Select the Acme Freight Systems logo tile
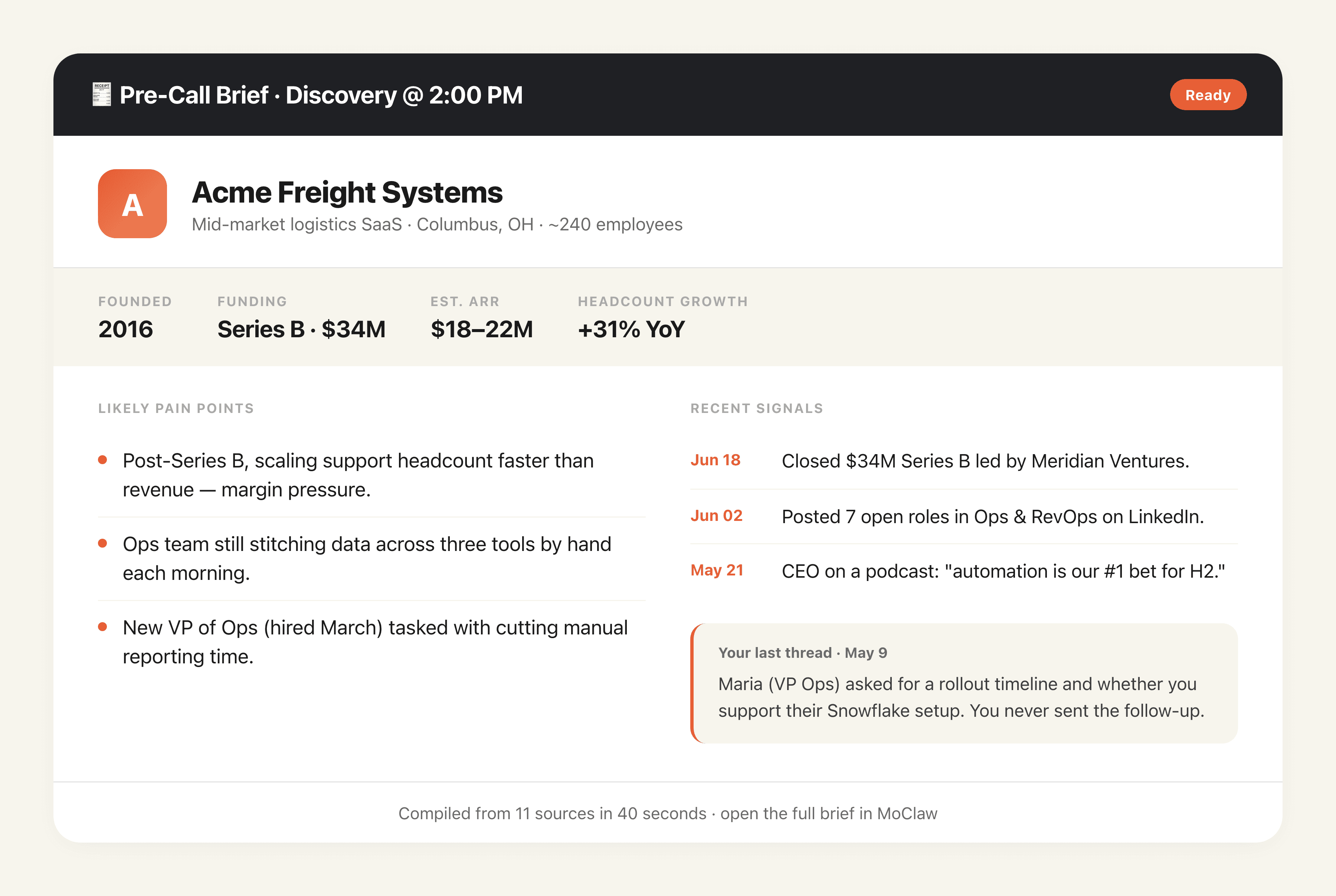The height and width of the screenshot is (896, 1336). (132, 203)
